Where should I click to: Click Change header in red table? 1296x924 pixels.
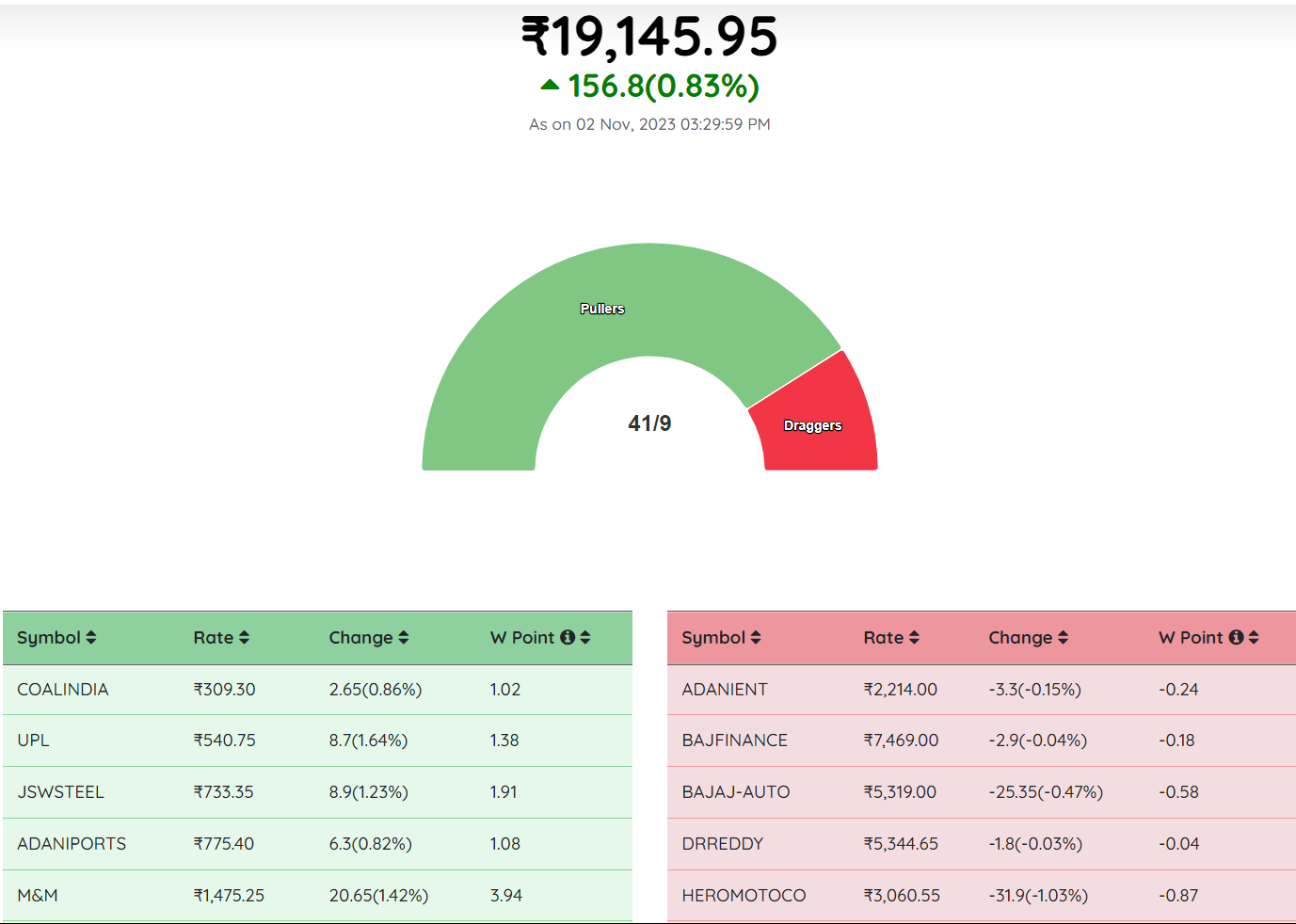[x=1020, y=638]
